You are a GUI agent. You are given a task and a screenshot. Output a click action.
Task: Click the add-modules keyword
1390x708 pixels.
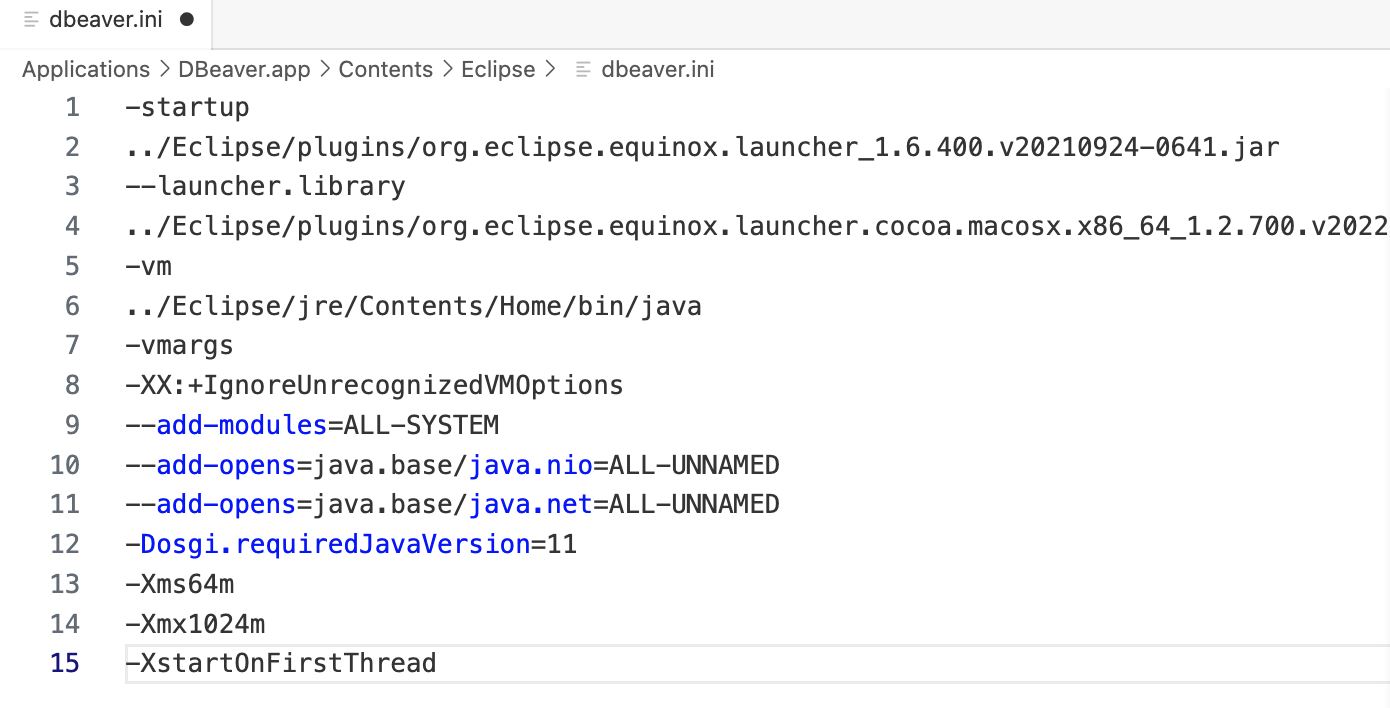pyautogui.click(x=242, y=424)
